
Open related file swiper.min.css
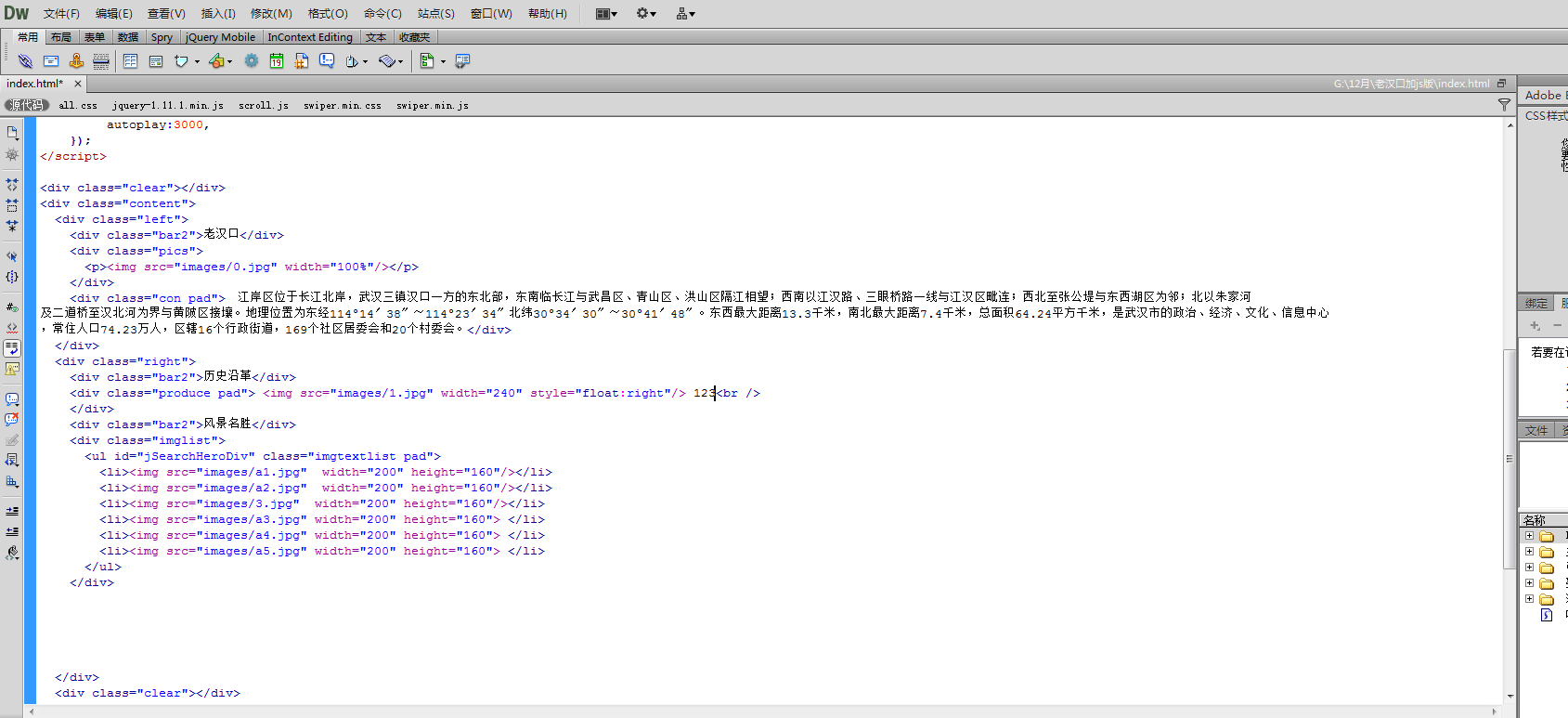coord(342,105)
